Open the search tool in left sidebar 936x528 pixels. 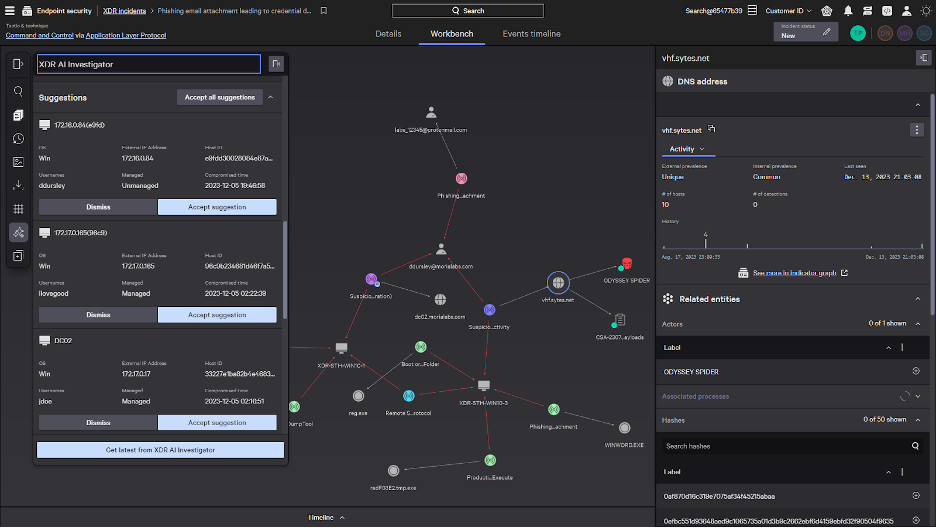[18, 91]
